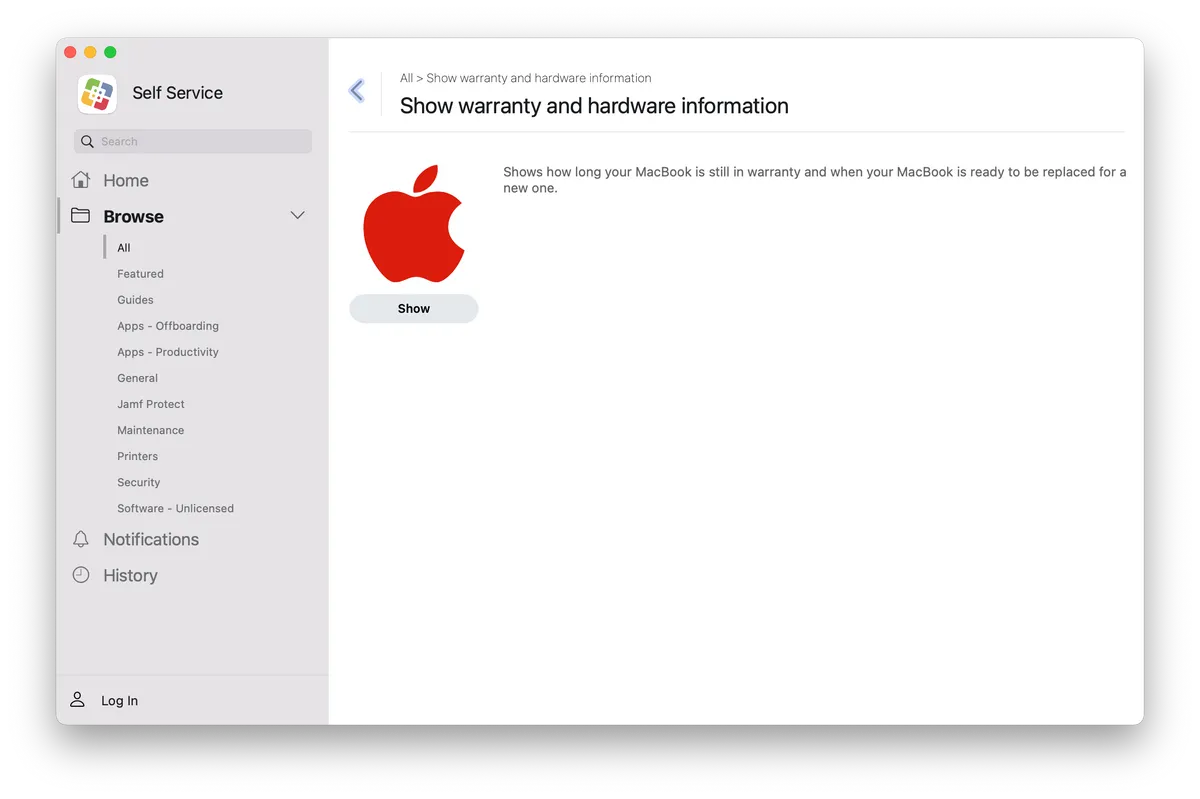The width and height of the screenshot is (1200, 799).
Task: Click the Log In person icon
Action: (x=77, y=700)
